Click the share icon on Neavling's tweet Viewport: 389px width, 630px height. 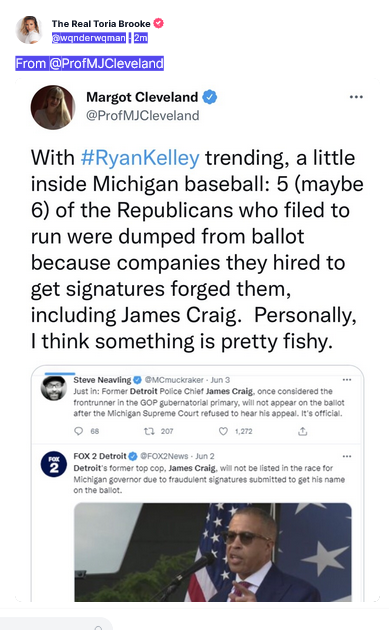pyautogui.click(x=303, y=432)
